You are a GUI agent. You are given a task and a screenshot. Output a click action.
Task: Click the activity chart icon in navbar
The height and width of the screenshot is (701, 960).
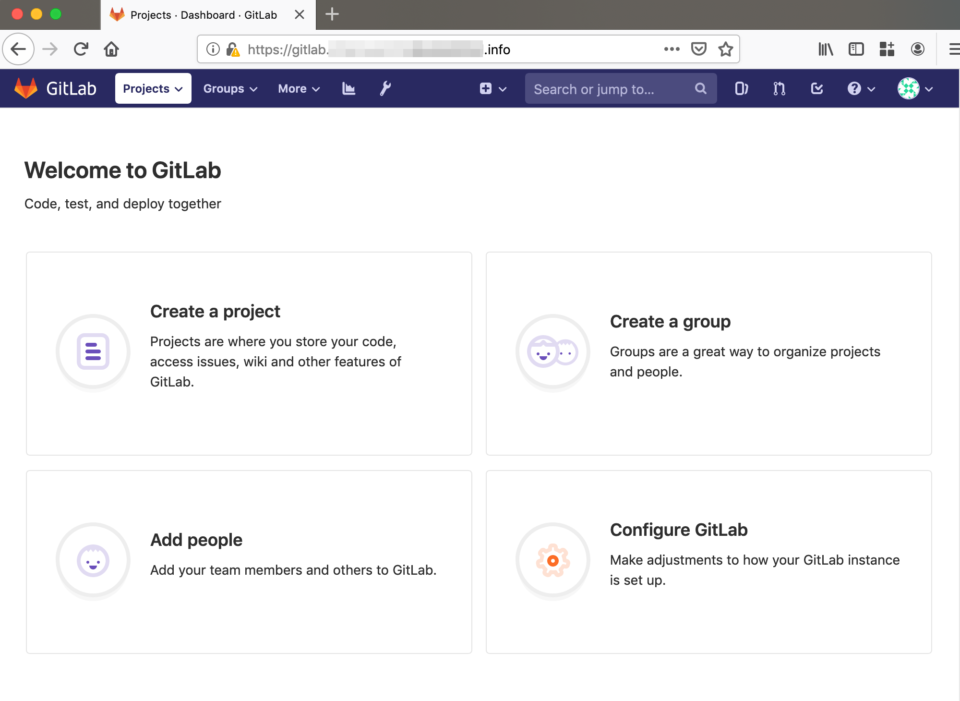coord(348,88)
